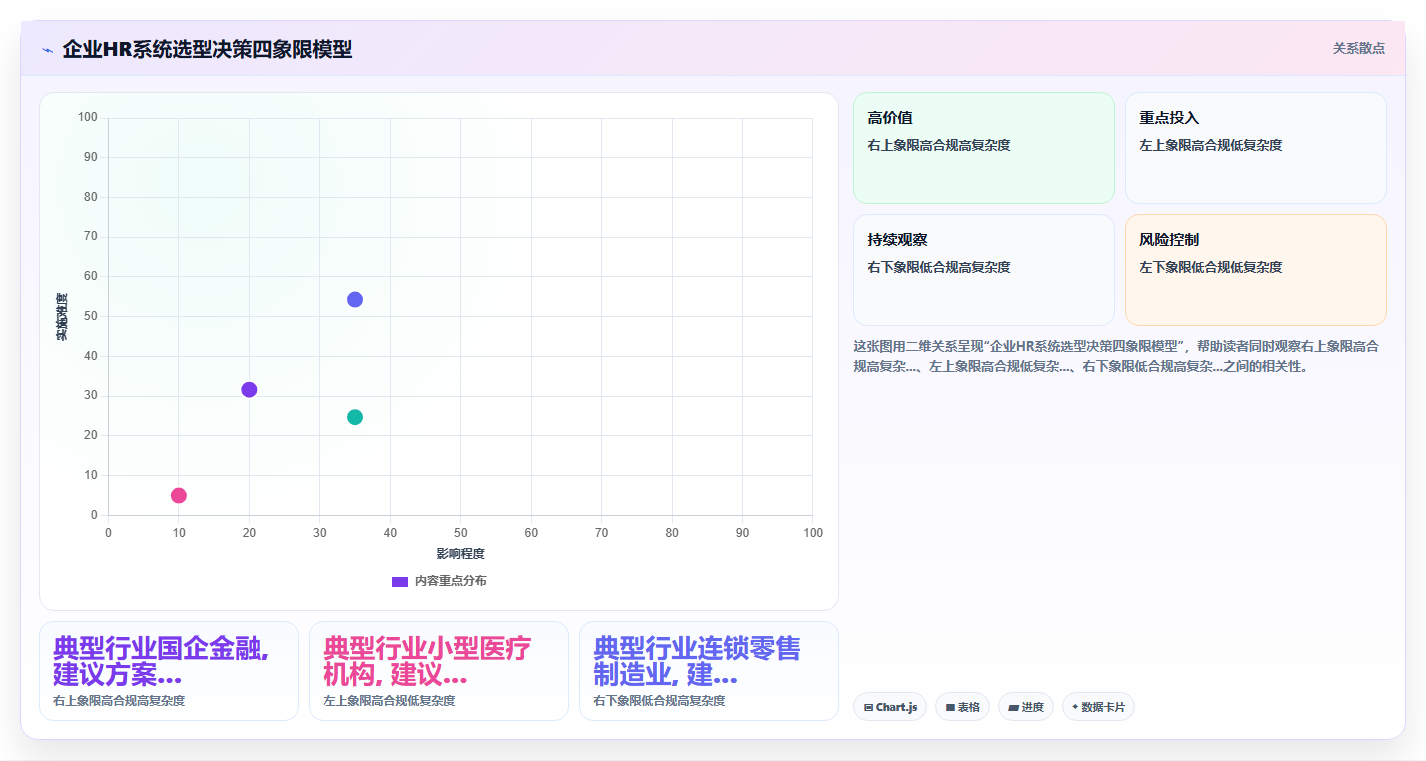This screenshot has width=1426, height=761.
Task: Select the 典型行业国企金融 card
Action: tap(169, 671)
